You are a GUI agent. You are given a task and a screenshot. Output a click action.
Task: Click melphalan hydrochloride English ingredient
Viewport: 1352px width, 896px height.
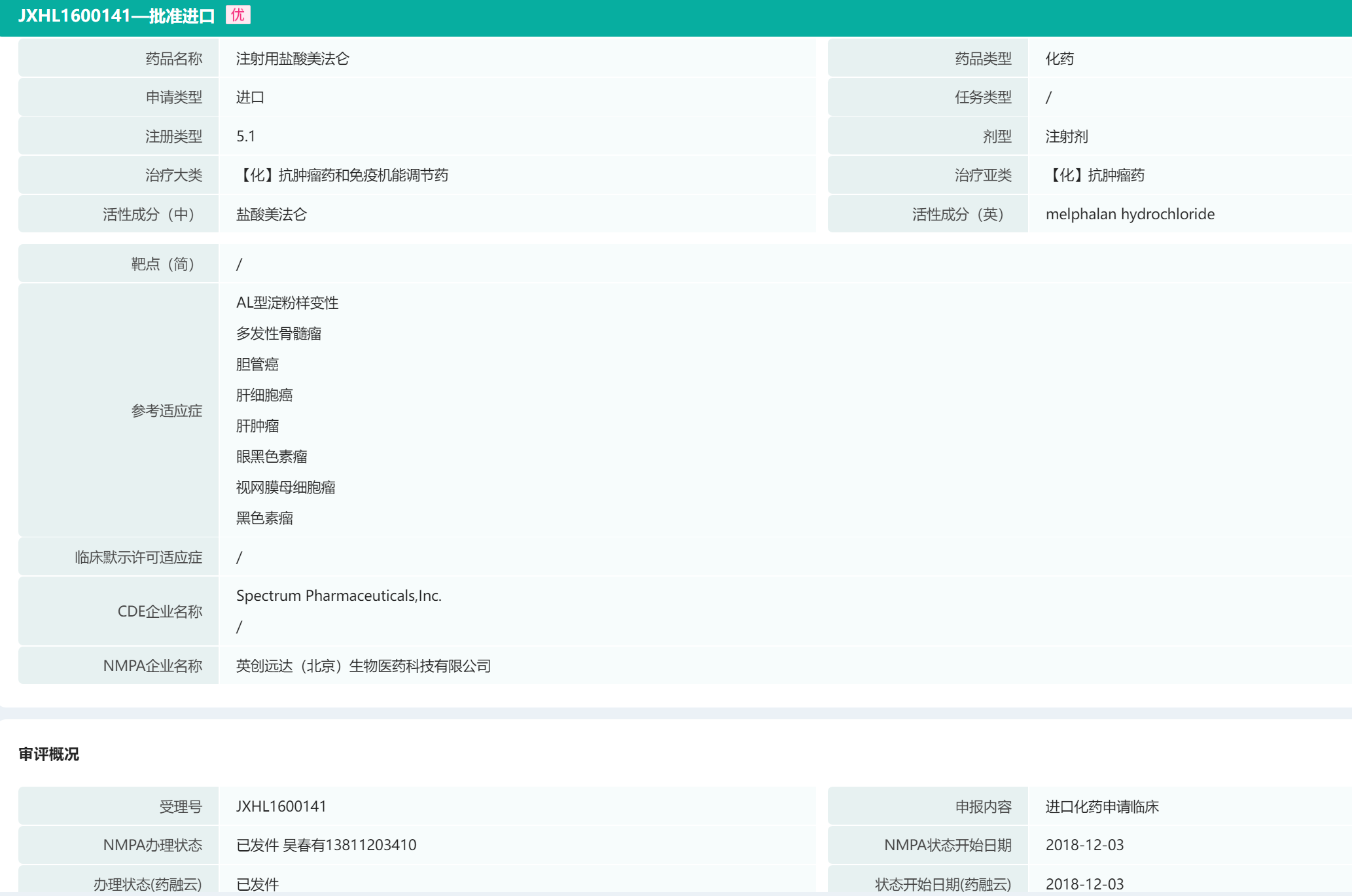(1130, 215)
